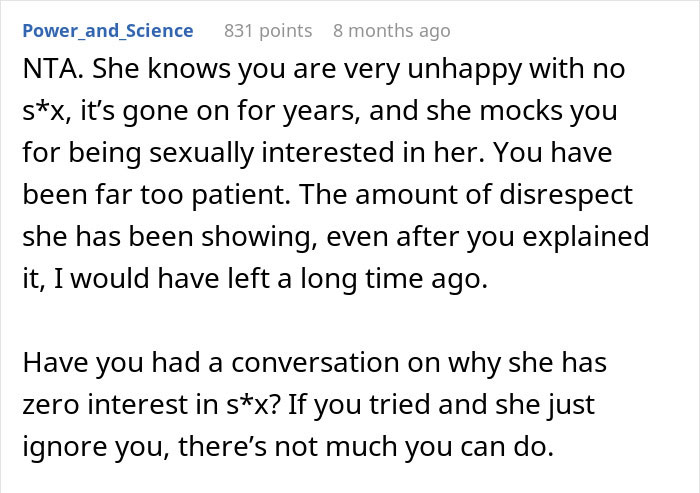Click the word NTA starting the comment
This screenshot has width=700, height=493.
coord(47,71)
